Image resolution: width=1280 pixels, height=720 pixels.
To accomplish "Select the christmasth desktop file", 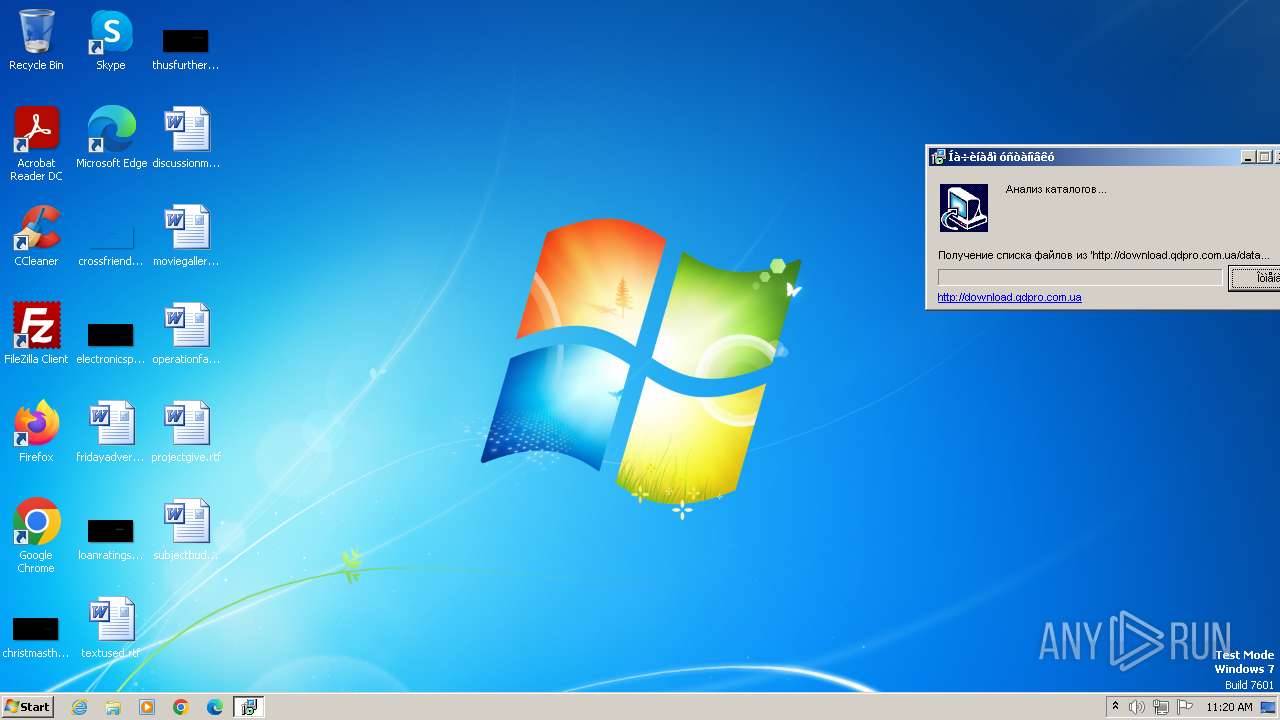I will point(35,636).
